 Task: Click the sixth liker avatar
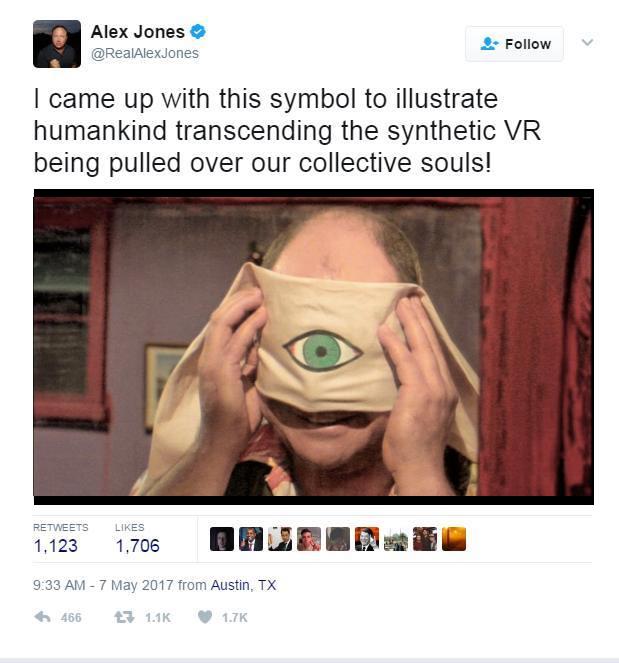click(x=367, y=539)
